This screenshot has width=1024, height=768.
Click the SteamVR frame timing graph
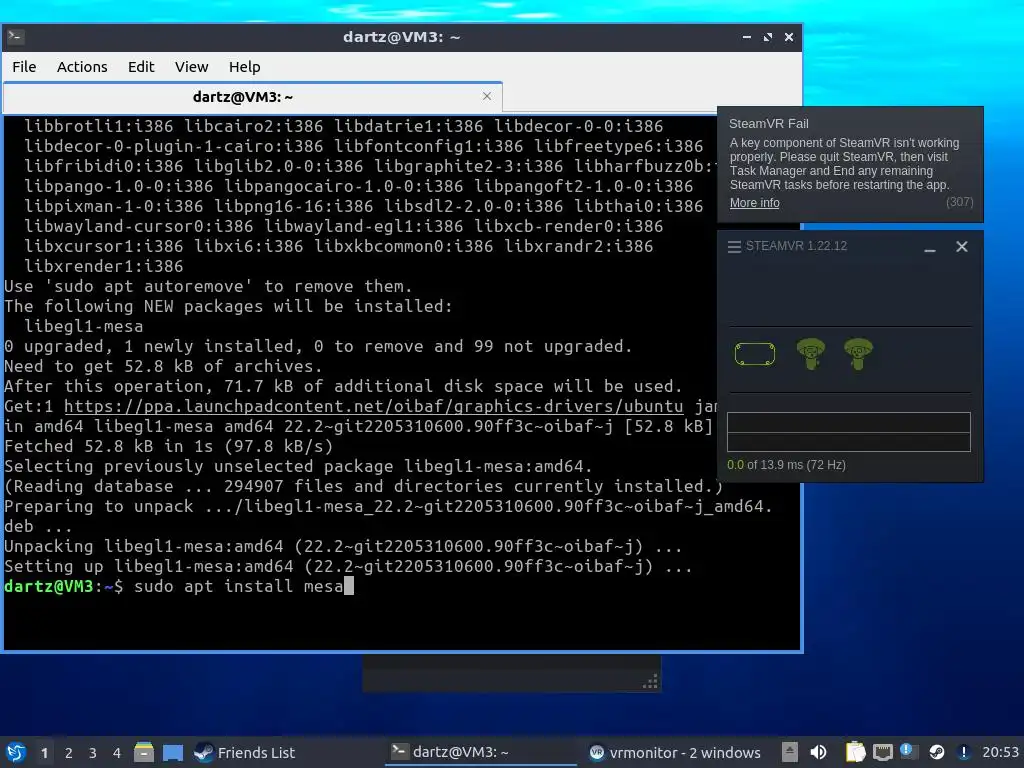pos(848,432)
